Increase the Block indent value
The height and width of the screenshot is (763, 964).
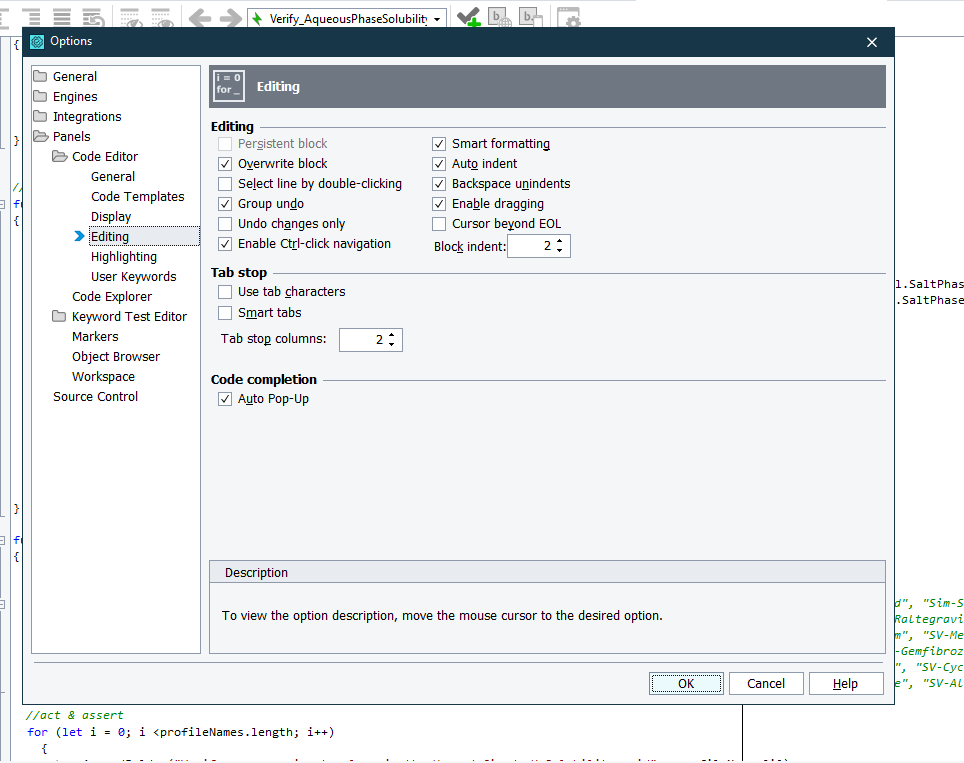tap(559, 241)
